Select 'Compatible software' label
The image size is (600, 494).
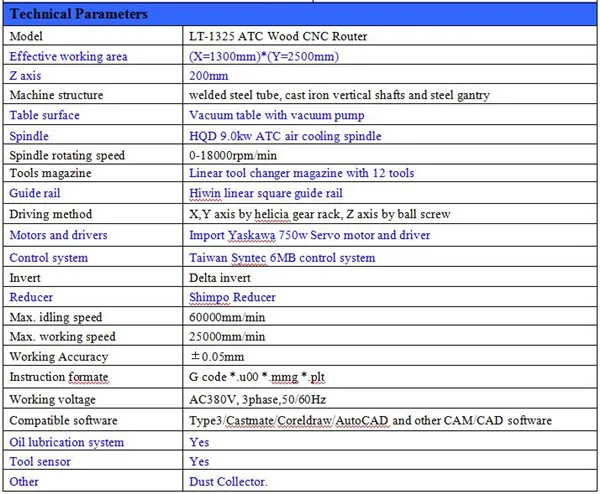tap(64, 421)
